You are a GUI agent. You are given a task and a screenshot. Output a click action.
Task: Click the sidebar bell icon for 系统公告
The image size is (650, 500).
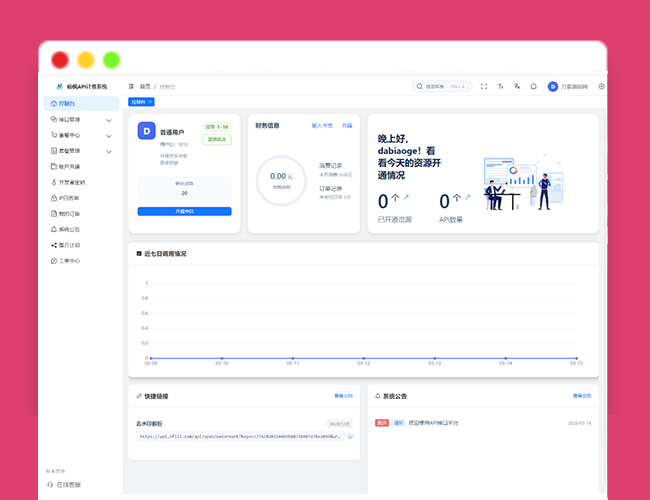coord(54,229)
